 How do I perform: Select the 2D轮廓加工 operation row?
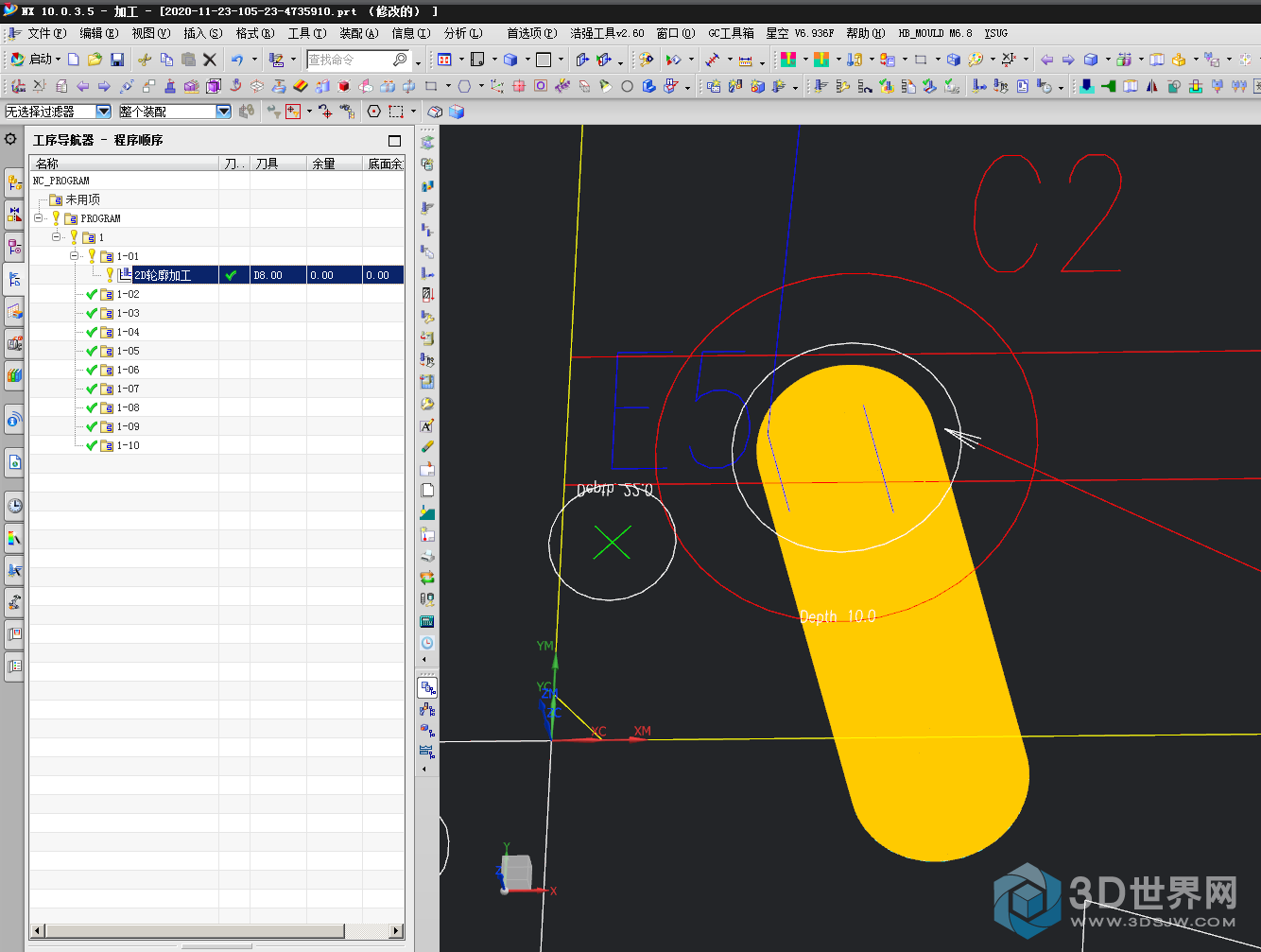217,275
